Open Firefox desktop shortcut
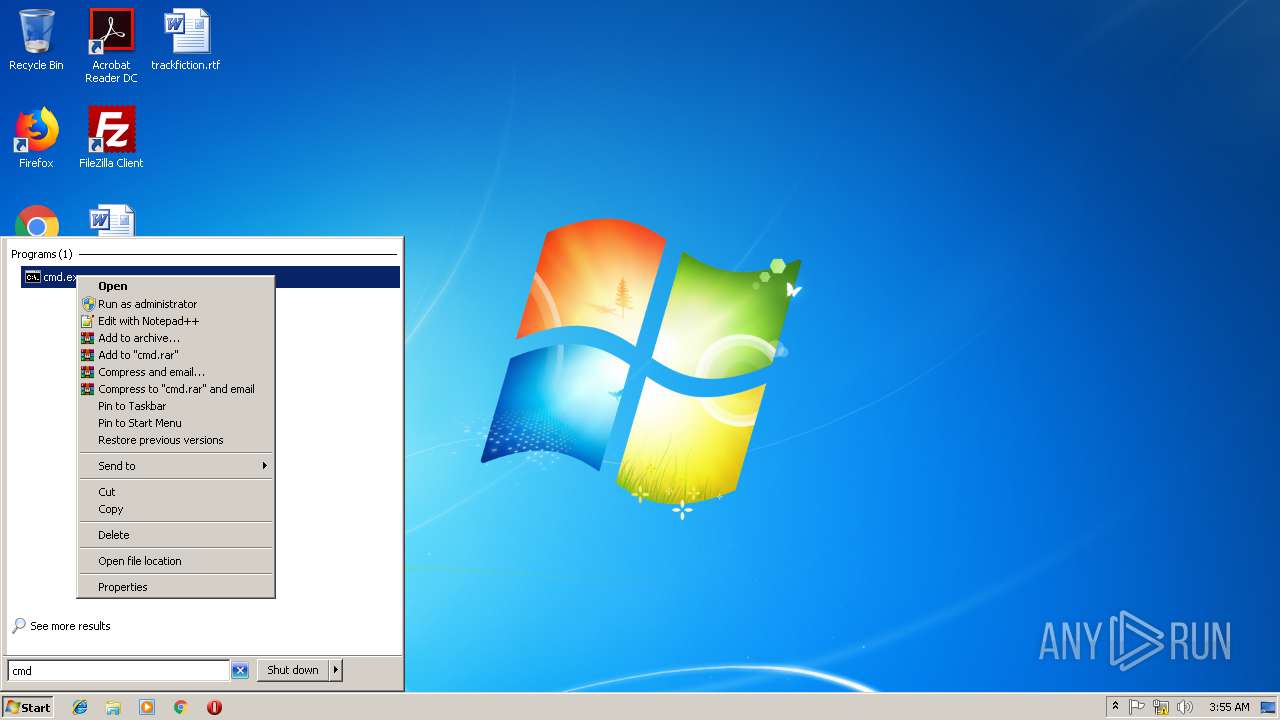This screenshot has height=720, width=1280. click(x=36, y=138)
